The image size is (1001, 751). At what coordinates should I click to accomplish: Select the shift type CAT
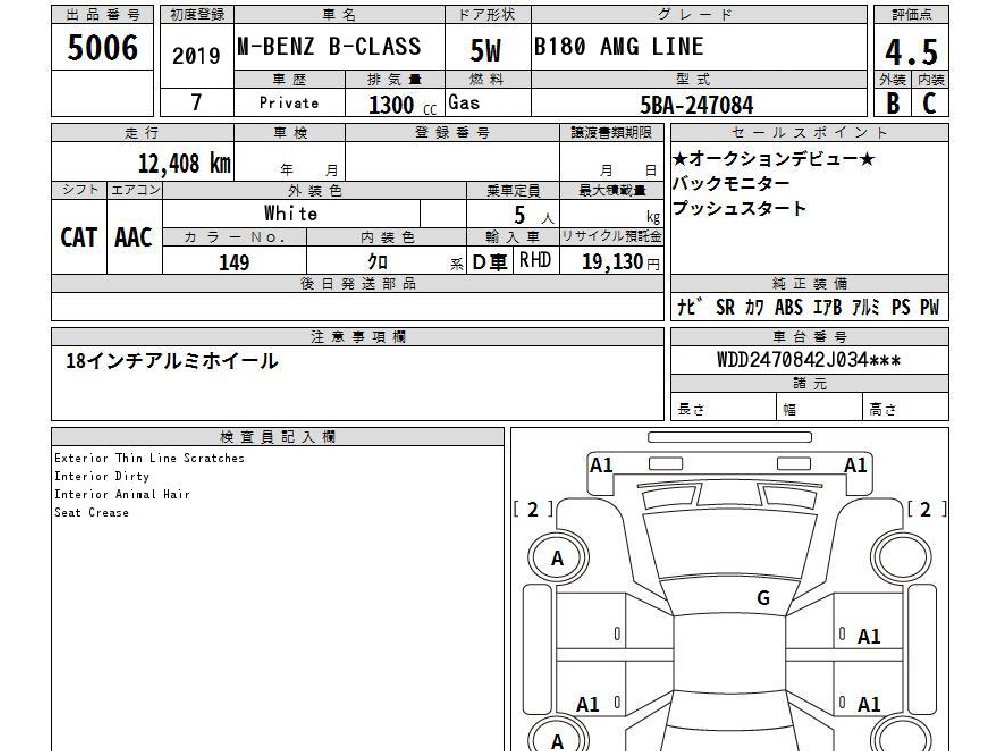[x=79, y=238]
